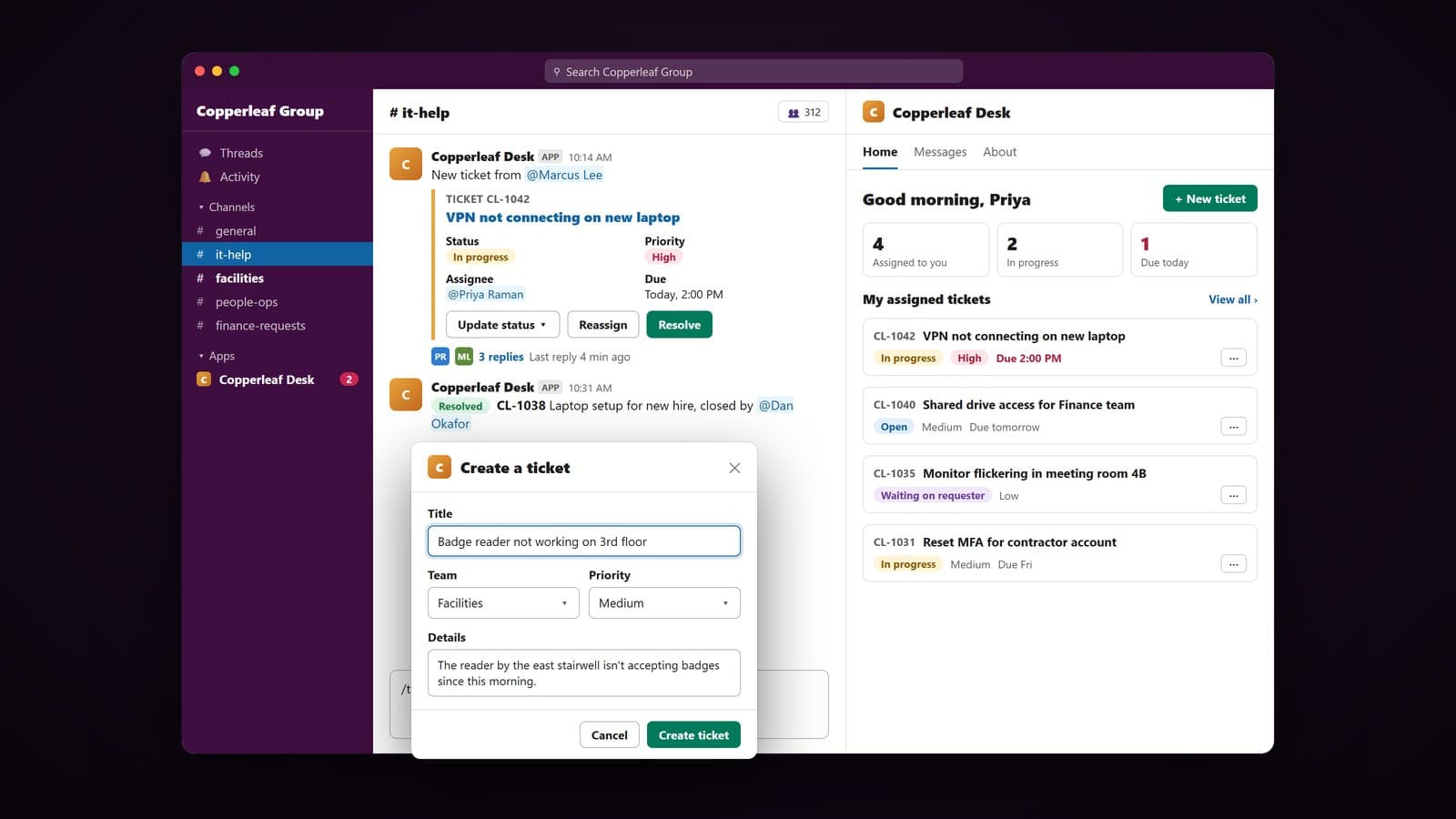Screen dimensions: 1456x819
Task: Open the people-ops channel
Action: [278, 302]
